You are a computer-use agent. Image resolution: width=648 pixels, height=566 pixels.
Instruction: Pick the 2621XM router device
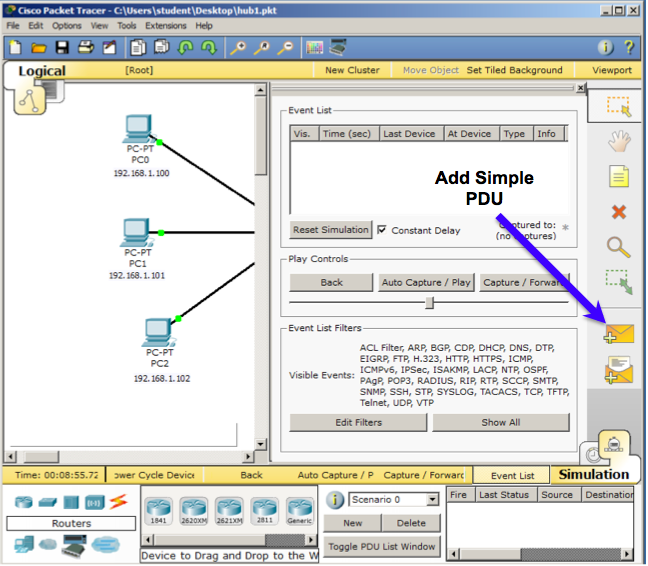[229, 511]
